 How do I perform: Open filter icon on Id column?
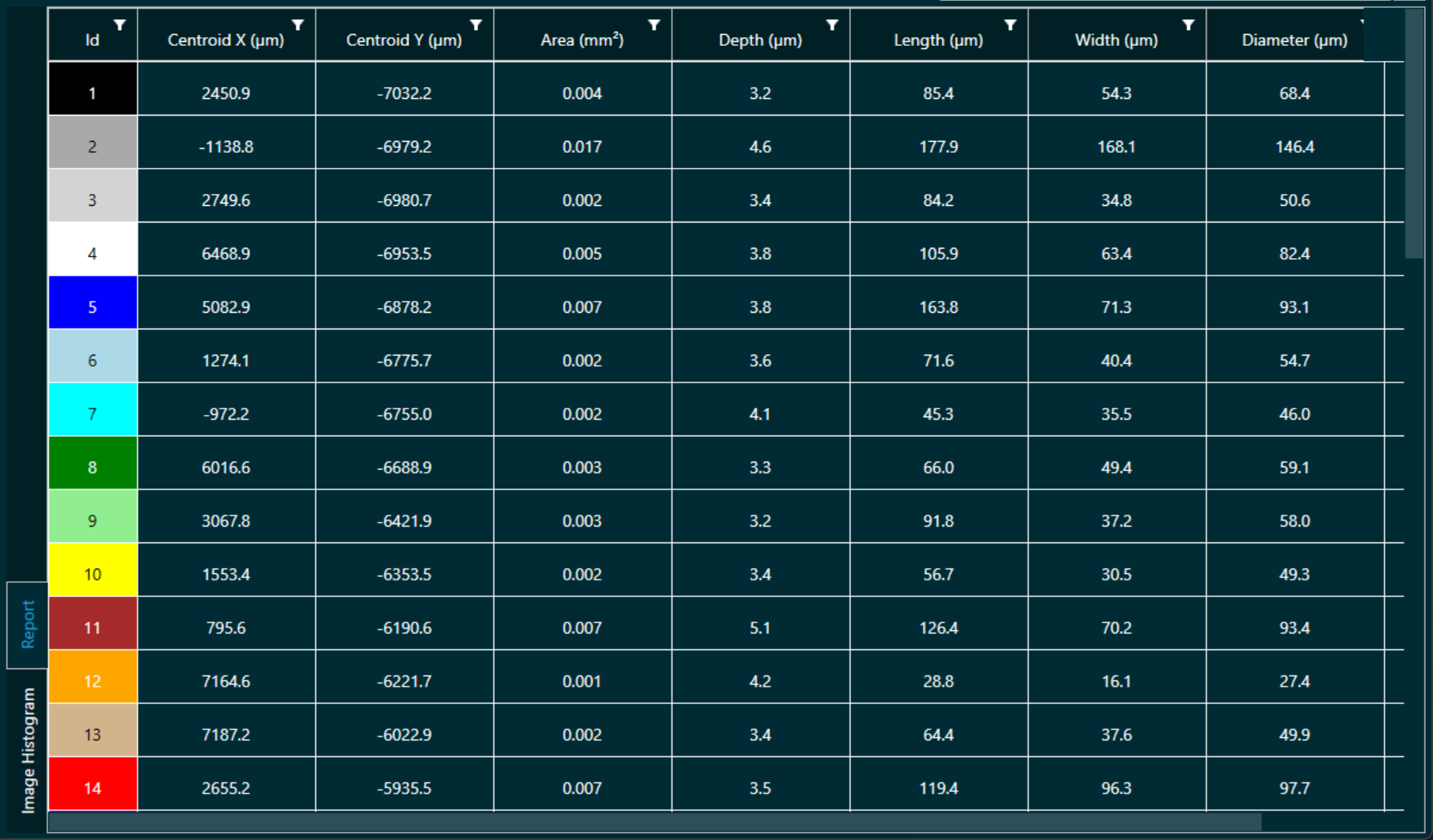point(120,25)
